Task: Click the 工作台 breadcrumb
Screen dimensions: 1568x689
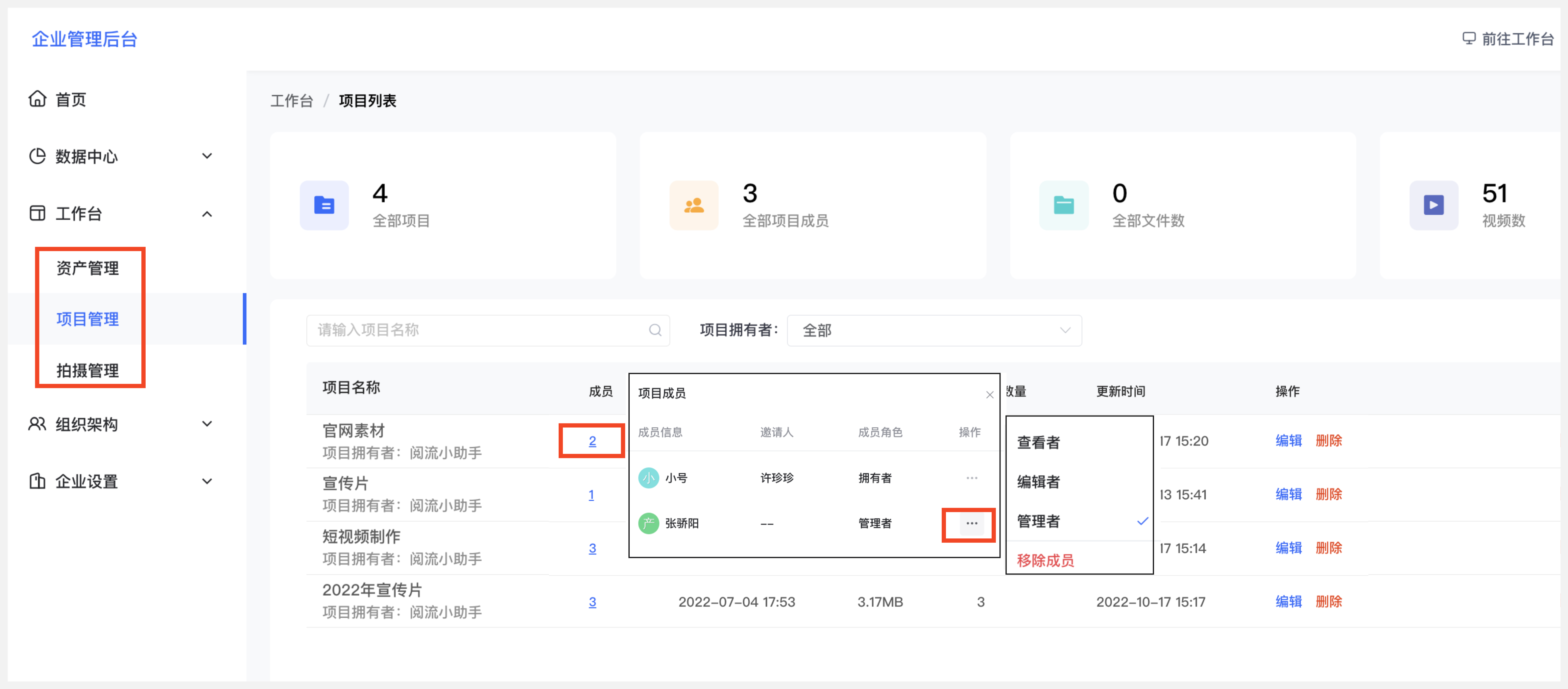Action: tap(292, 101)
